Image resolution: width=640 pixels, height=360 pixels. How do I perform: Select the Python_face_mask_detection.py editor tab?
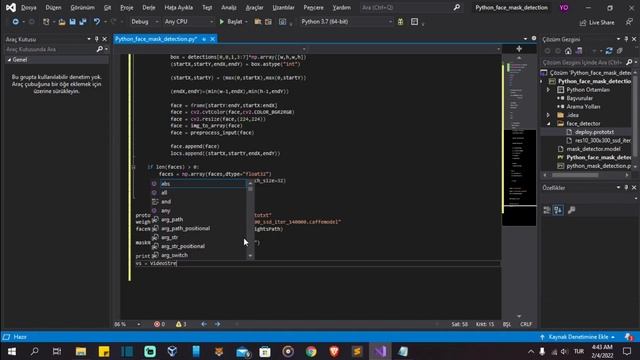click(156, 39)
